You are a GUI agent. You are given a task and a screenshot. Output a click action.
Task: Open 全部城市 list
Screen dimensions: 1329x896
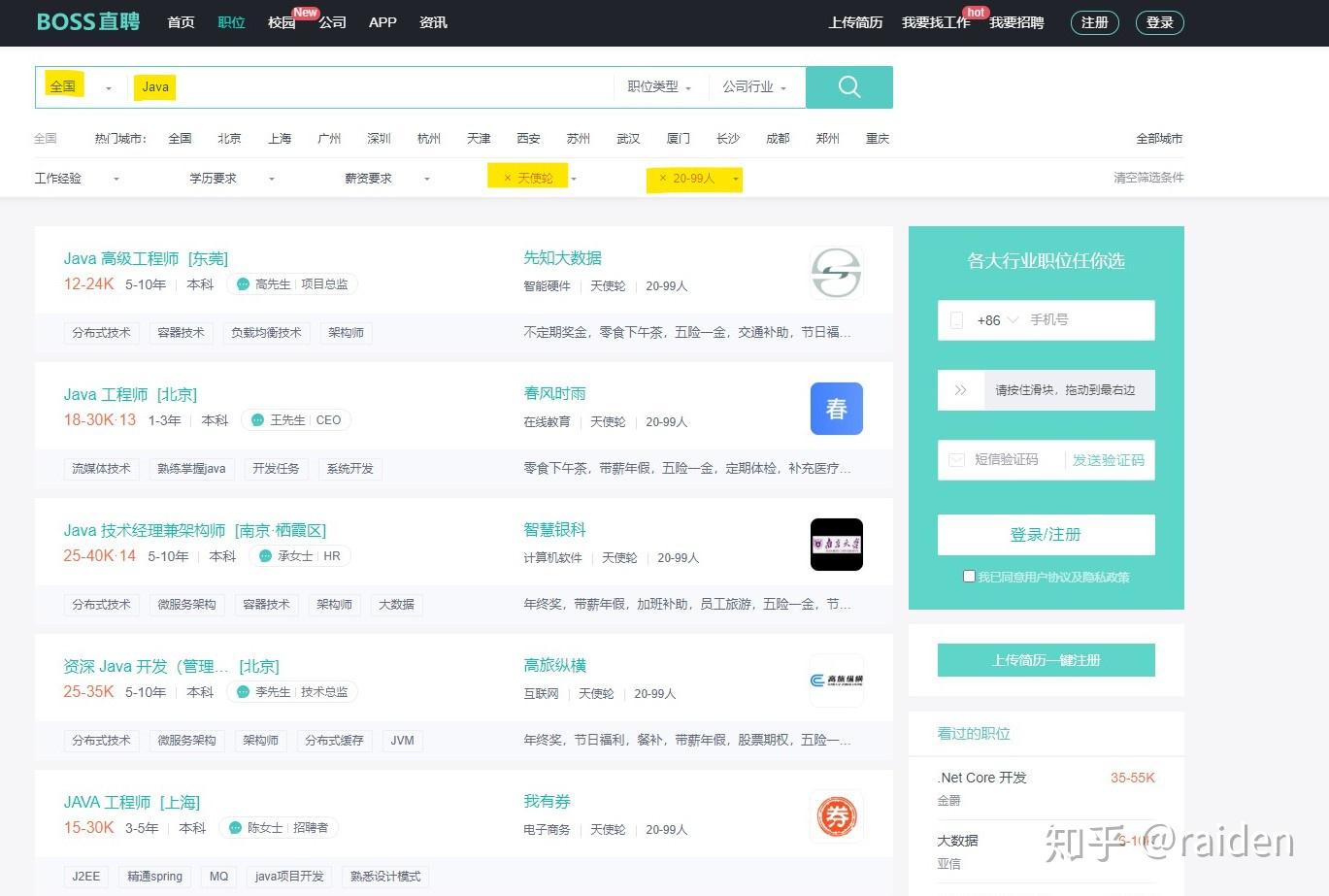[x=1159, y=139]
